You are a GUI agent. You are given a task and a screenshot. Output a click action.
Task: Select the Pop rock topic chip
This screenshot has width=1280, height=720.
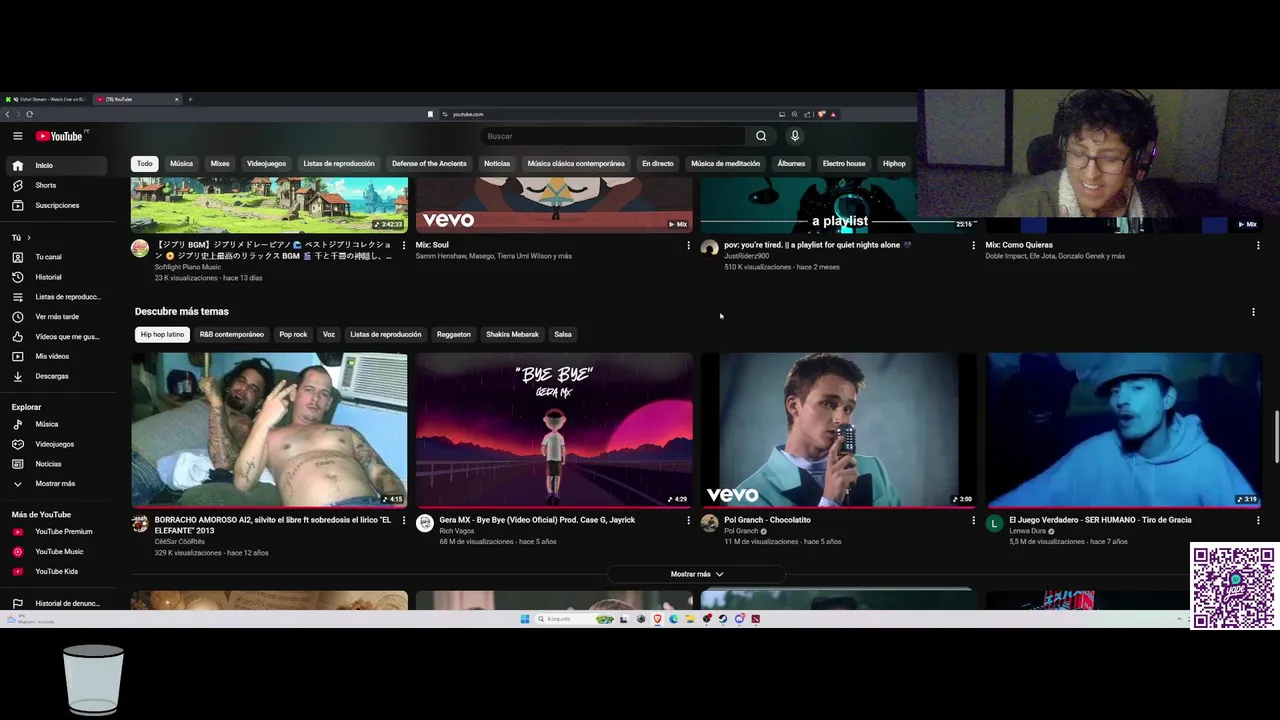pos(293,334)
